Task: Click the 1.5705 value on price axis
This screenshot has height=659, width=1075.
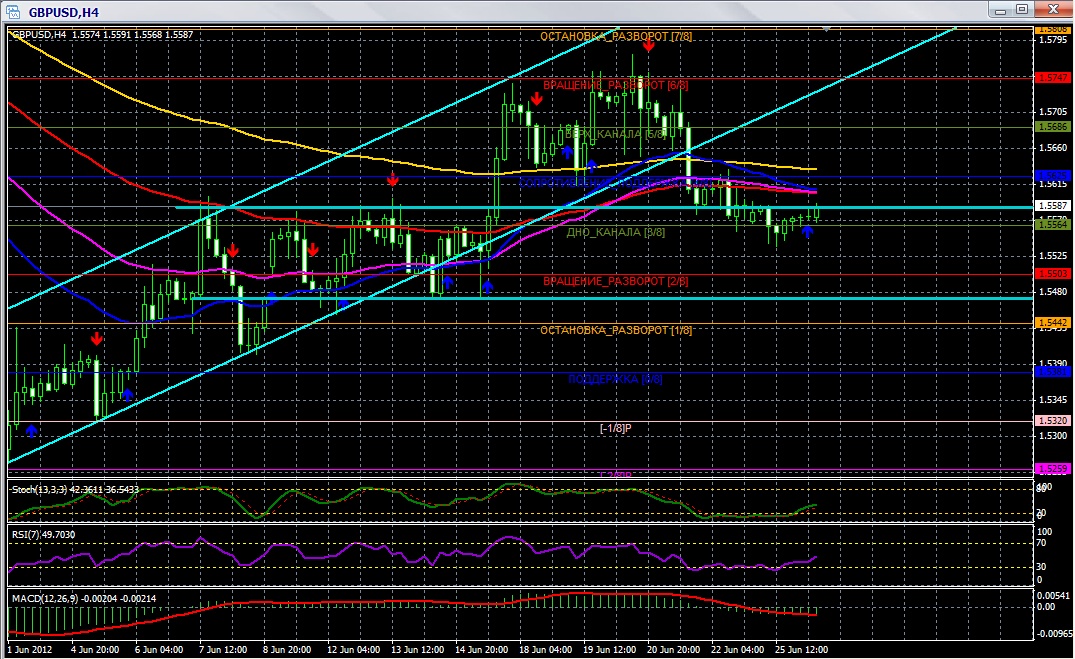Action: pos(1053,112)
